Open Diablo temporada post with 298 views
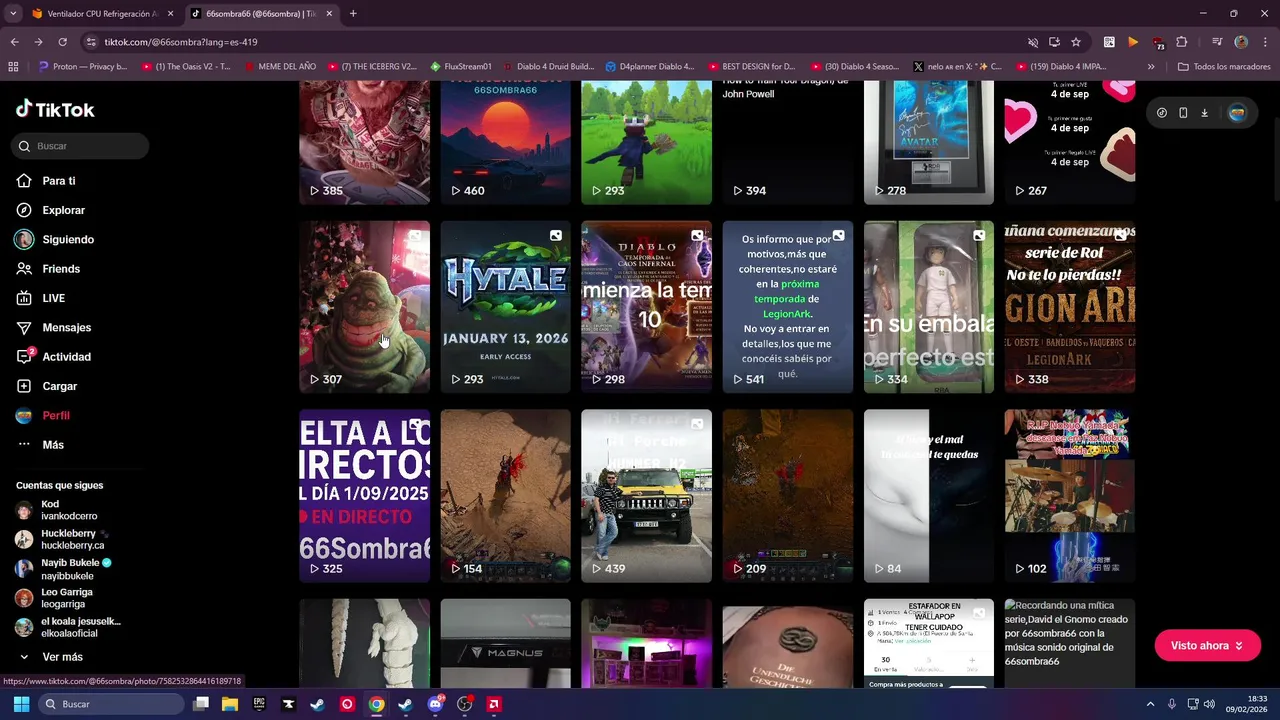The height and width of the screenshot is (720, 1280). pyautogui.click(x=646, y=307)
